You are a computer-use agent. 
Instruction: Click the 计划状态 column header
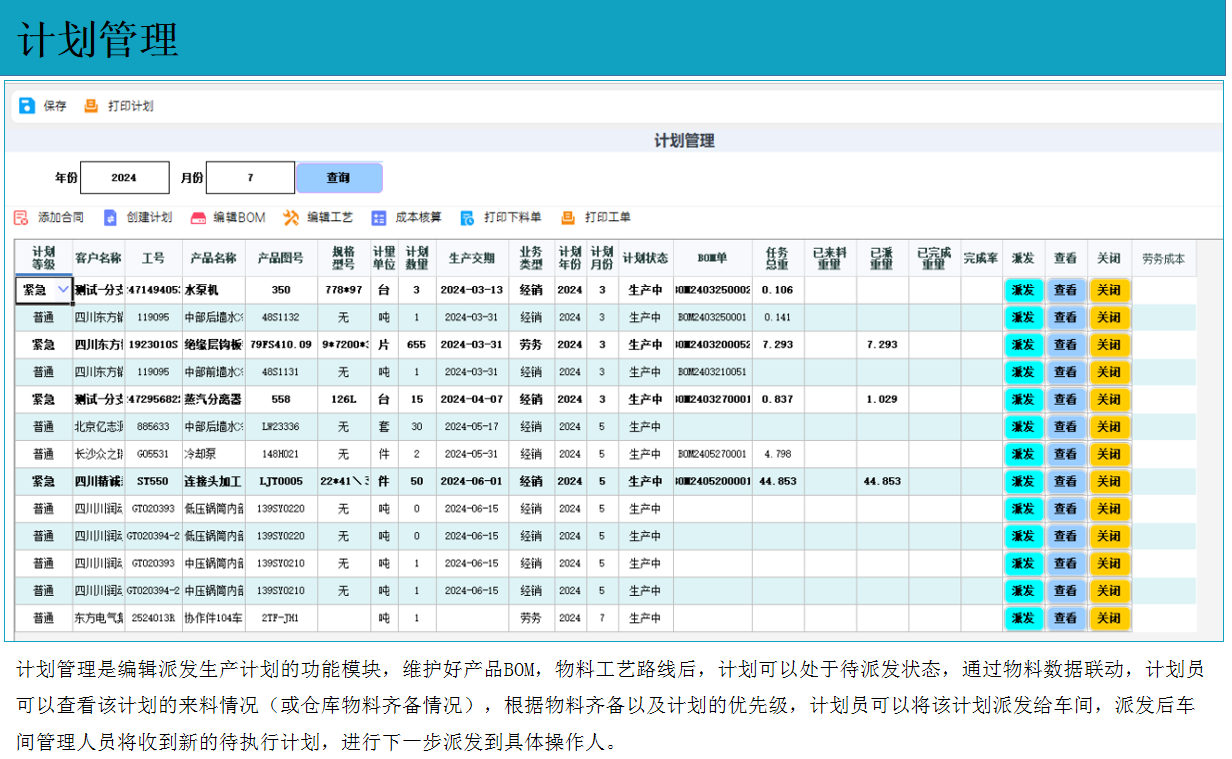point(645,258)
